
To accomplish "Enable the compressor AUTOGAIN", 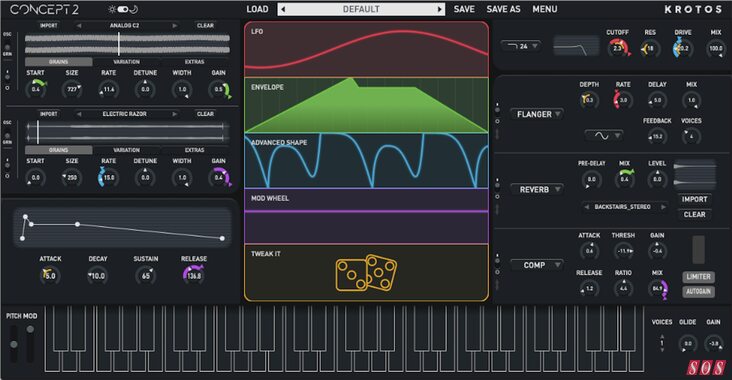I will (698, 291).
